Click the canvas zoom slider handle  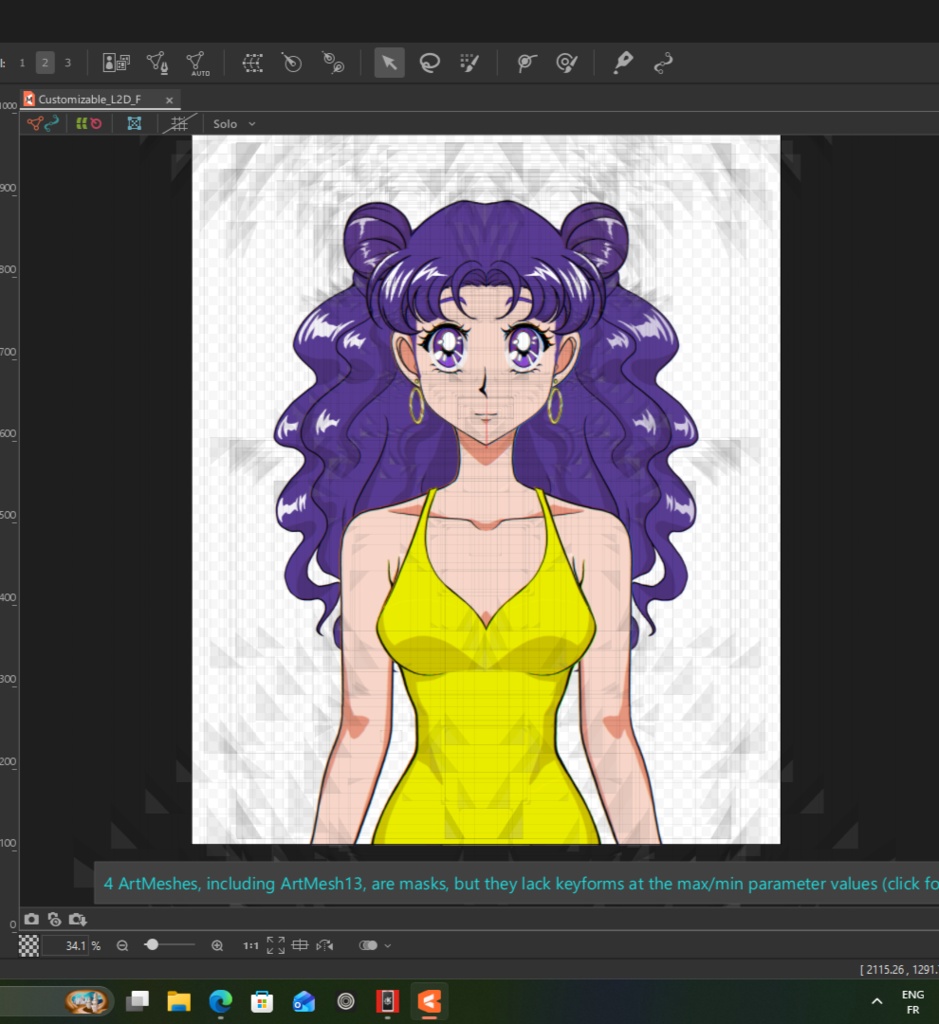click(151, 945)
